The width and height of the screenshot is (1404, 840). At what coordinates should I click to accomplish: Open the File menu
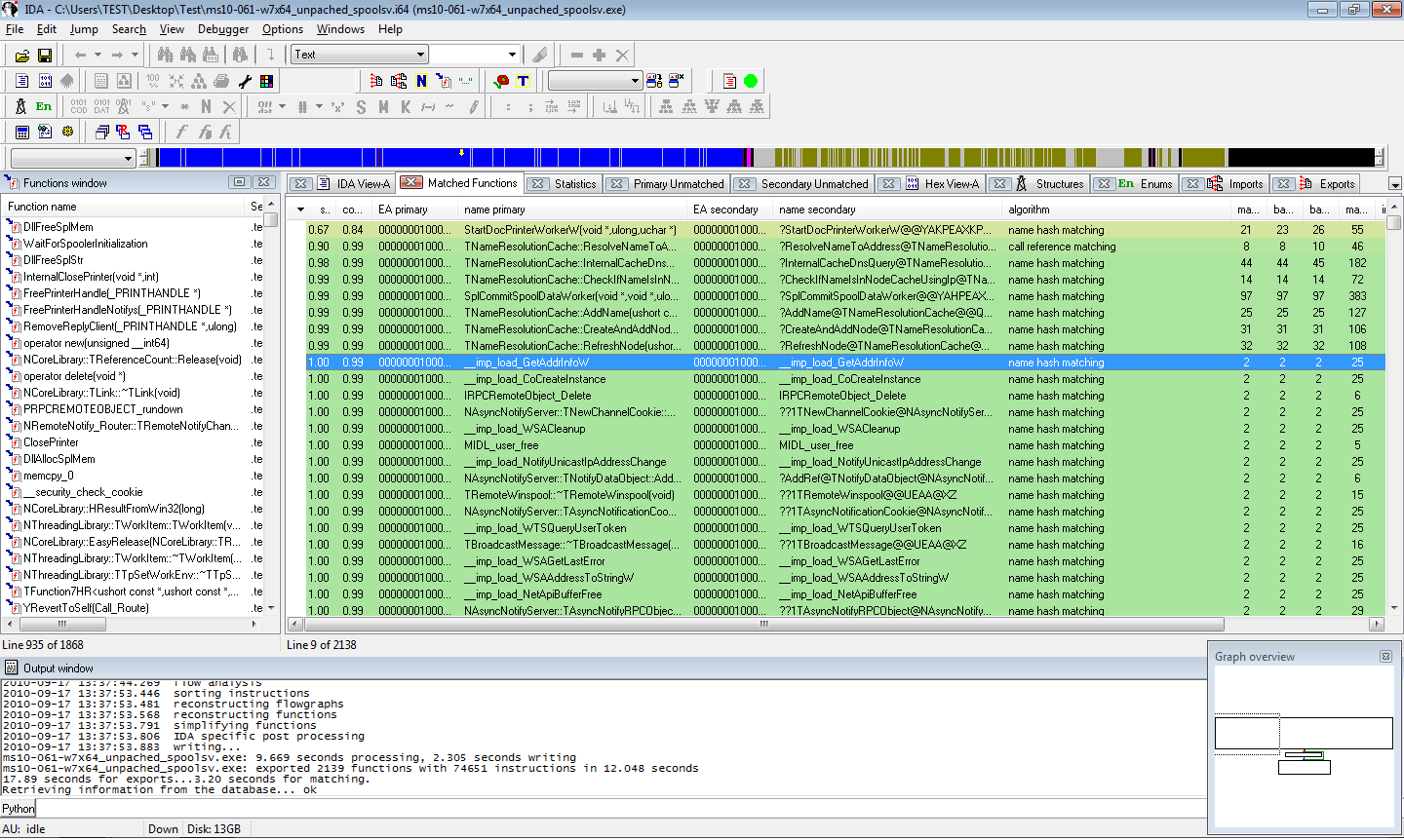point(15,29)
